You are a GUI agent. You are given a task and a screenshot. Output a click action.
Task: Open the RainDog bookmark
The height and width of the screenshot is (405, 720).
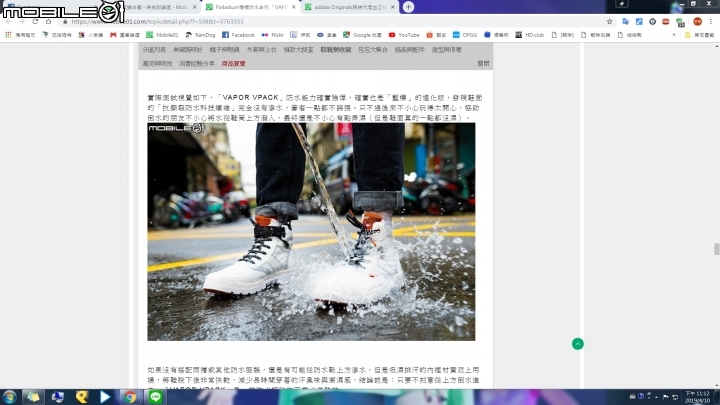[200, 35]
